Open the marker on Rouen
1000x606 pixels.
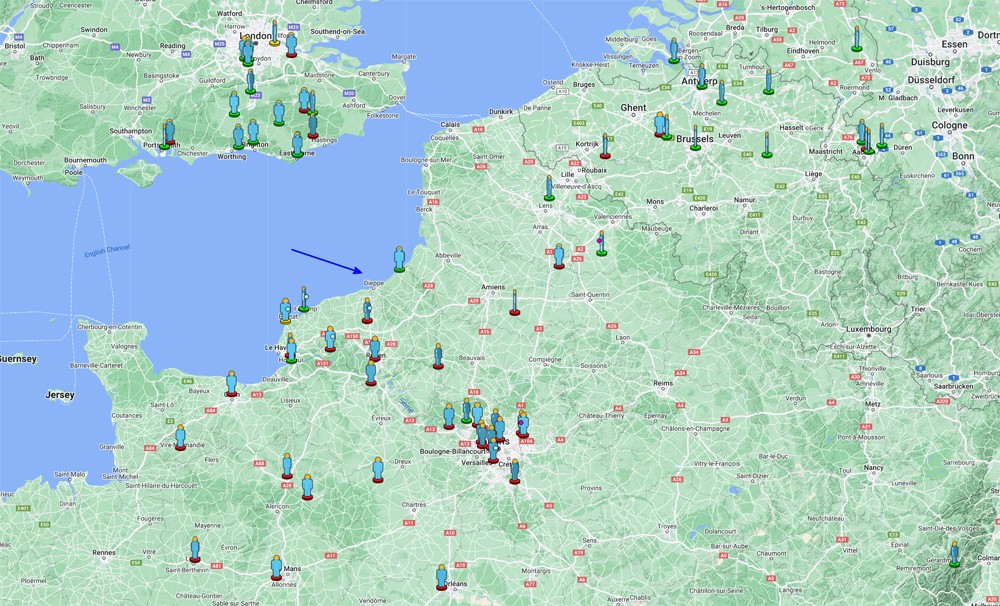tap(375, 350)
